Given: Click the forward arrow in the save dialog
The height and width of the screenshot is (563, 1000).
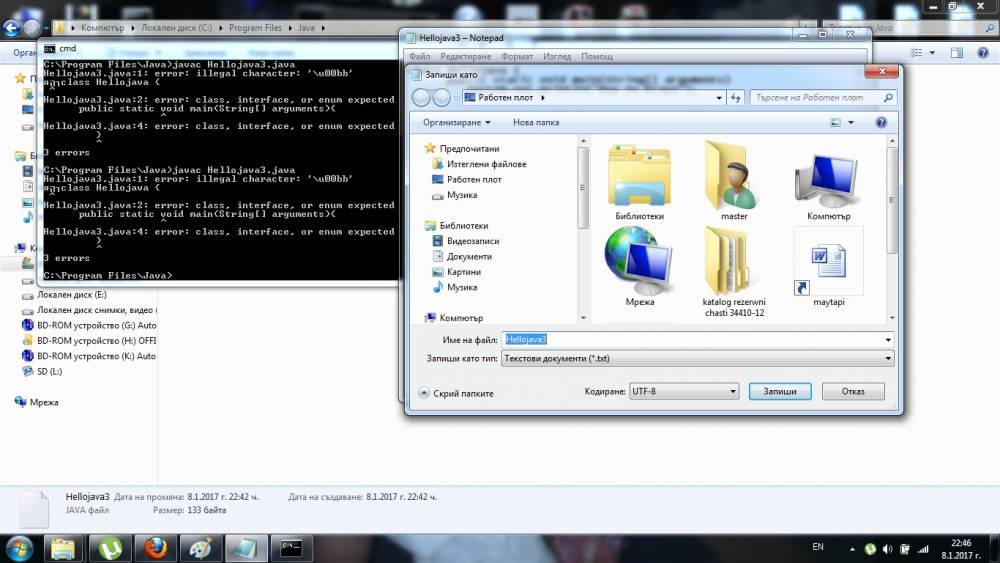Looking at the screenshot, I should pyautogui.click(x=441, y=98).
